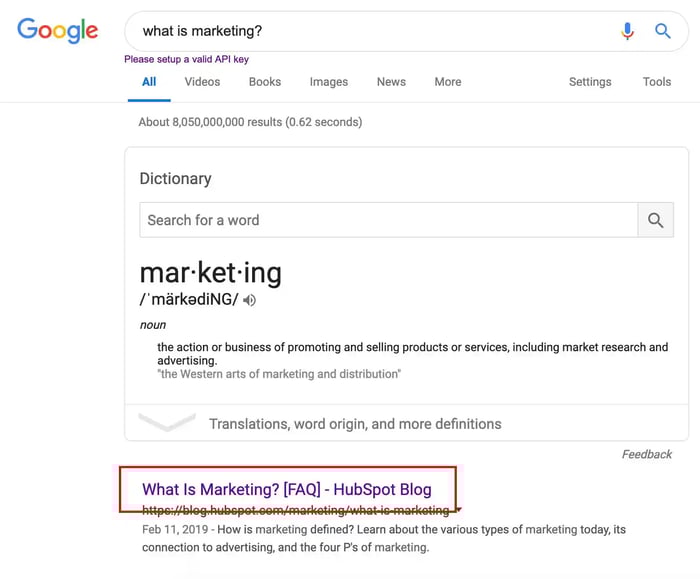Click the main Google search box

(370, 31)
